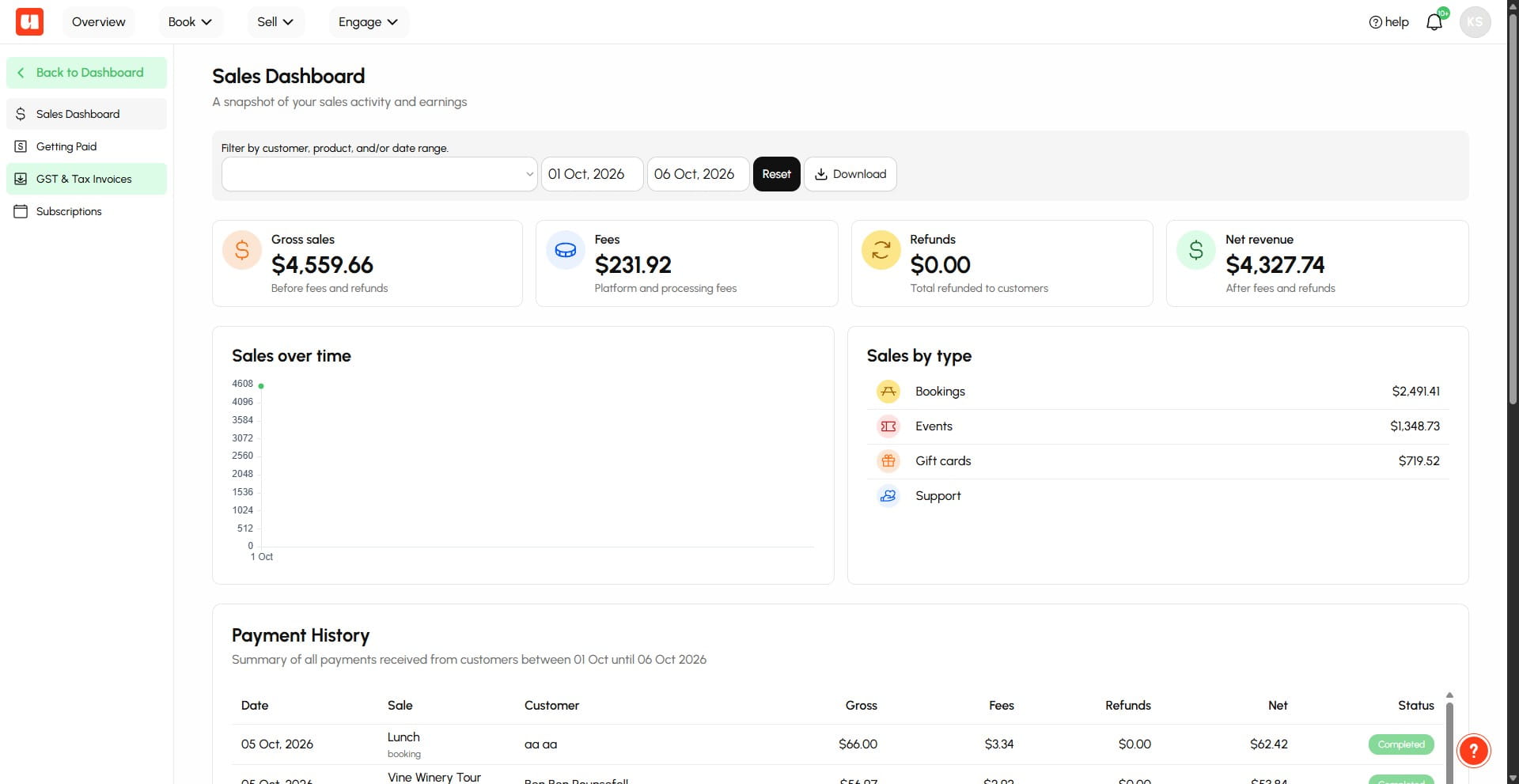Open the end date 06 Oct, 2026 picker
The image size is (1519, 784).
click(698, 174)
